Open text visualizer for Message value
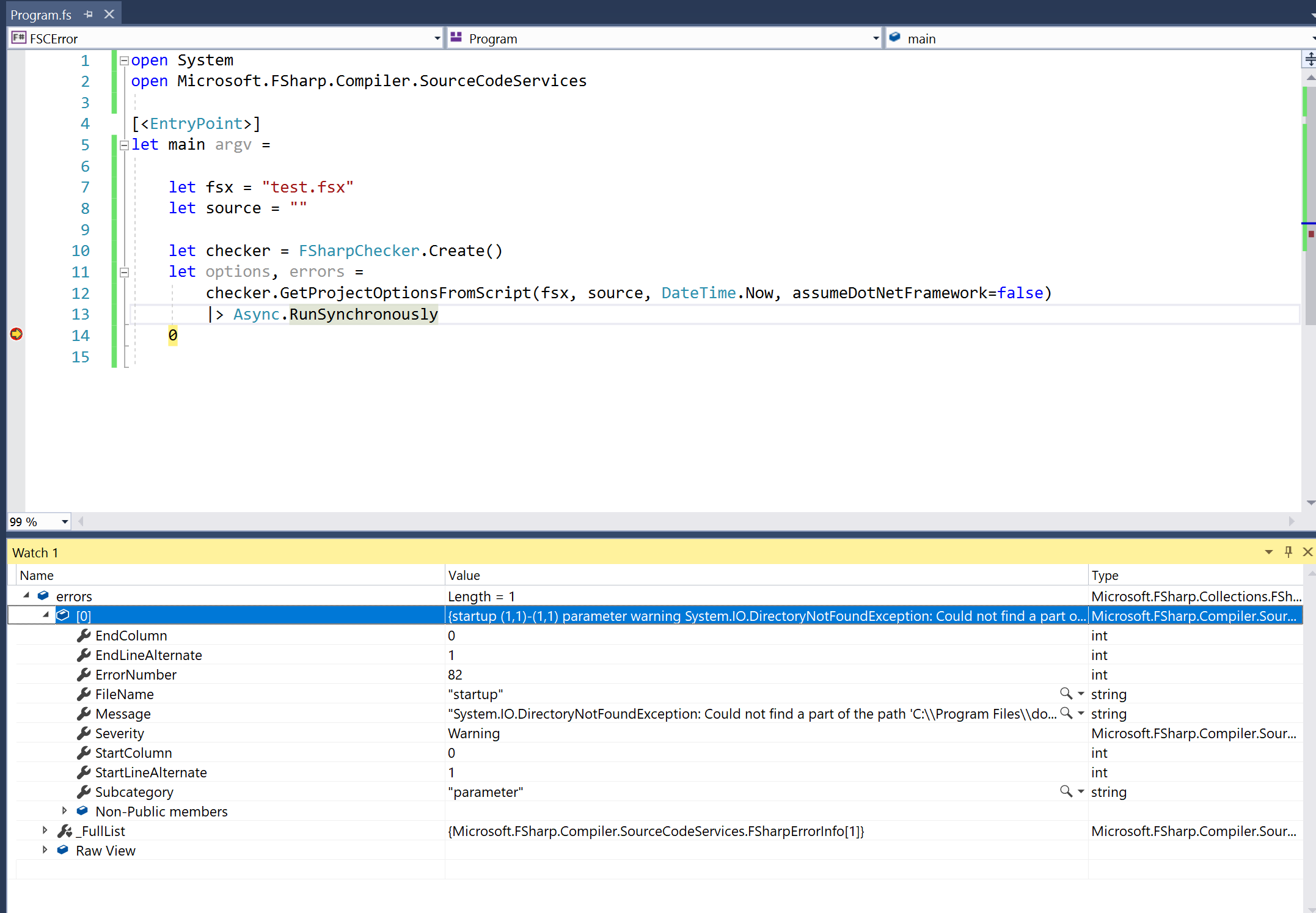Screen dimensions: 1316x913 (1066, 713)
